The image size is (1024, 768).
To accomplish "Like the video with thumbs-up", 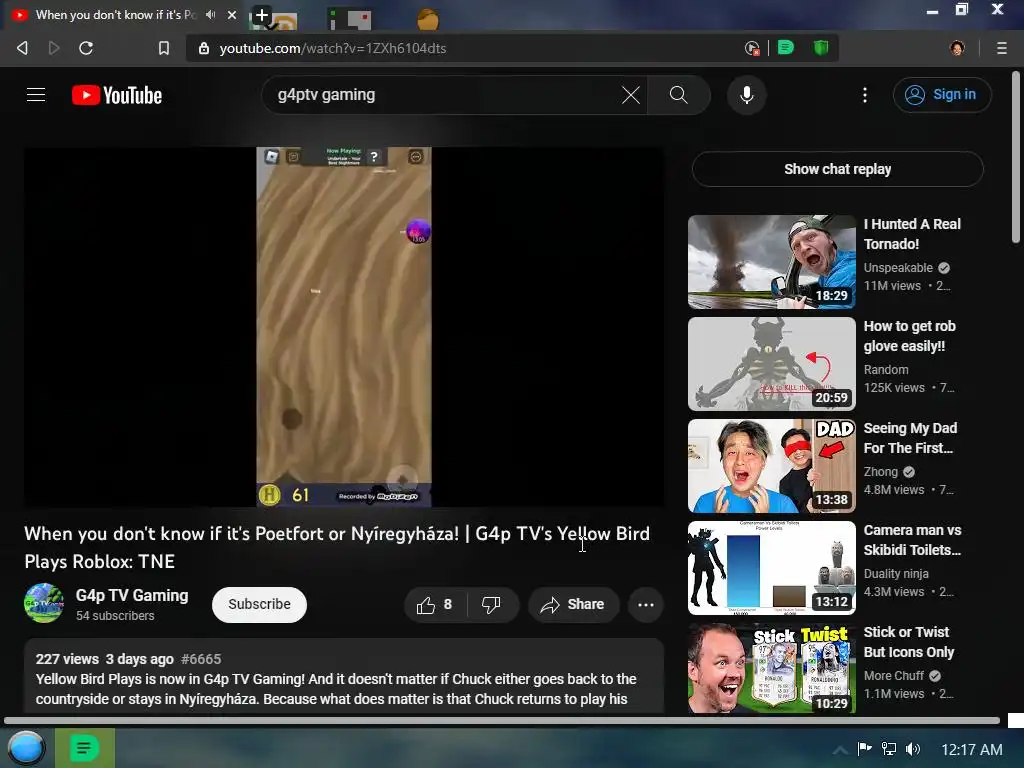I will click(x=434, y=605).
